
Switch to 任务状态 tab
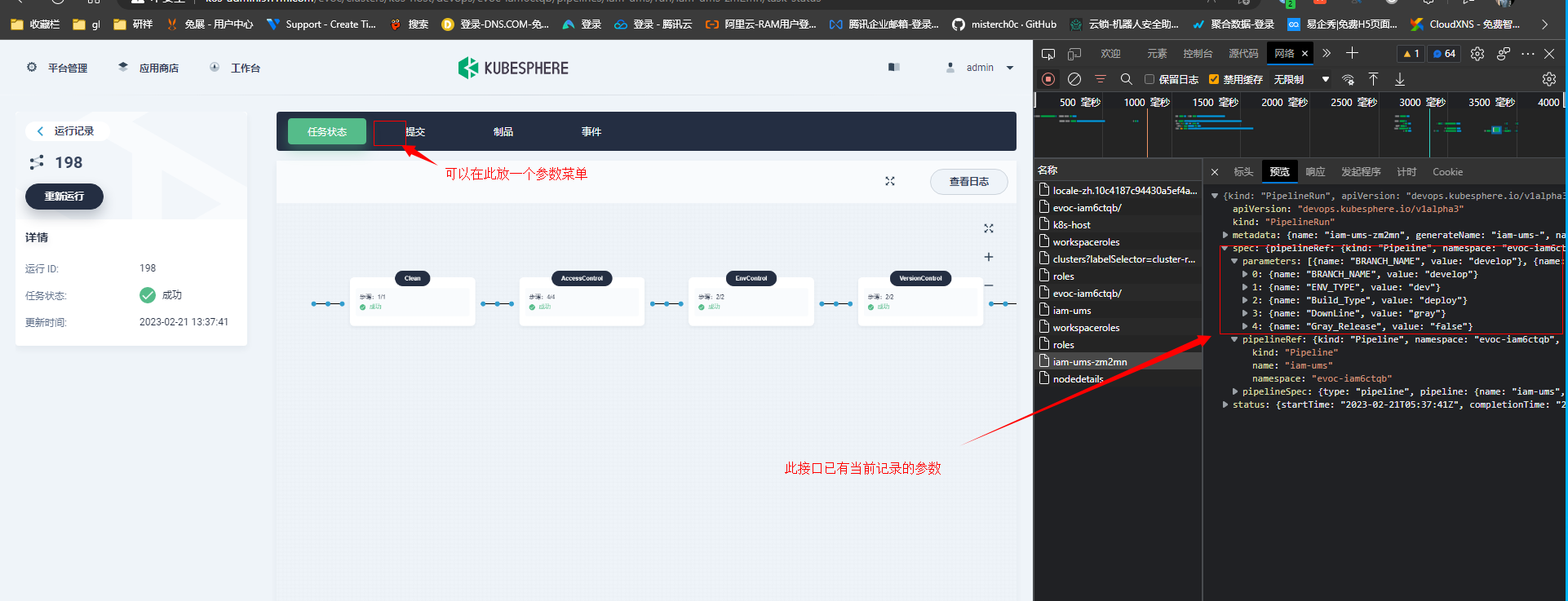click(327, 131)
